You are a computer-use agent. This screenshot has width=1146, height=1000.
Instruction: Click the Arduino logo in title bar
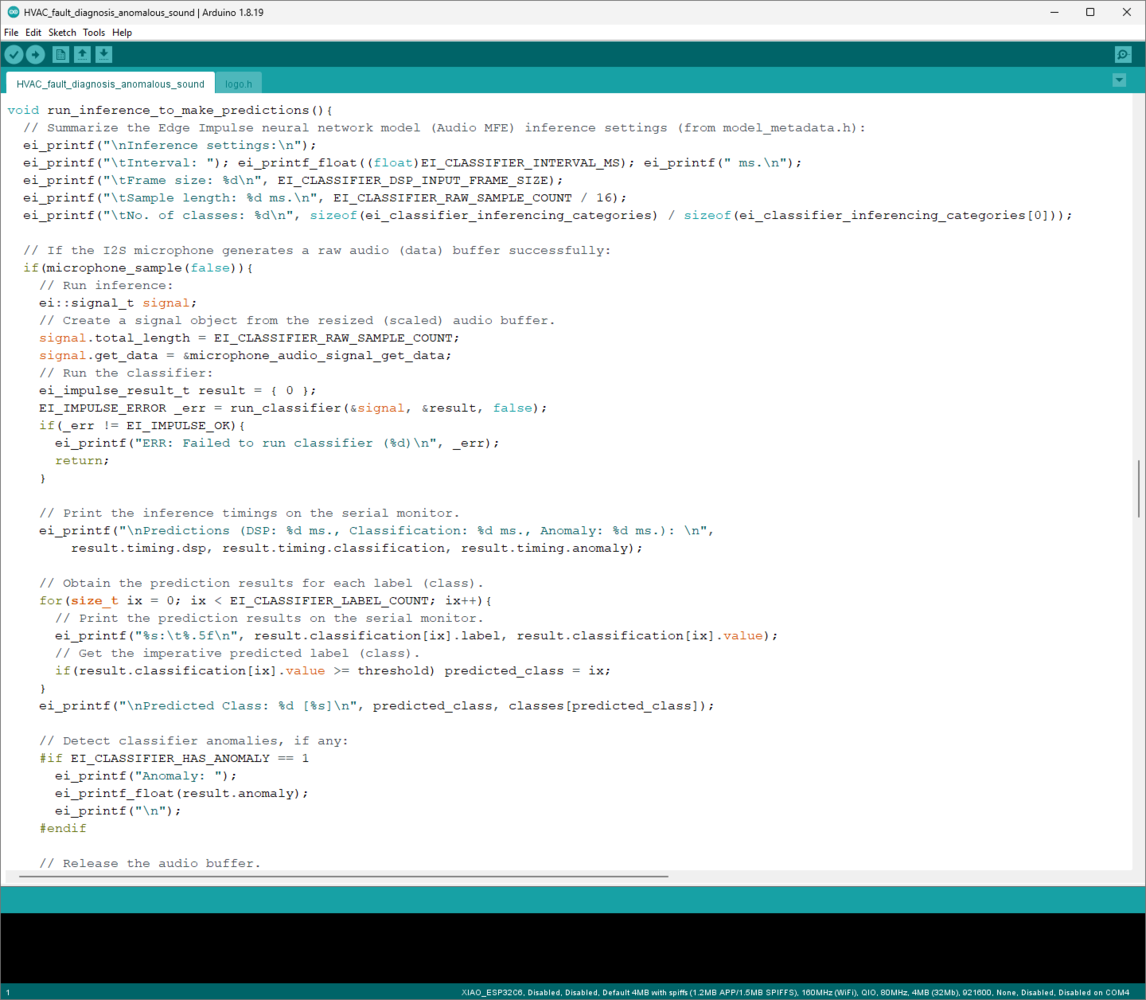[x=13, y=12]
